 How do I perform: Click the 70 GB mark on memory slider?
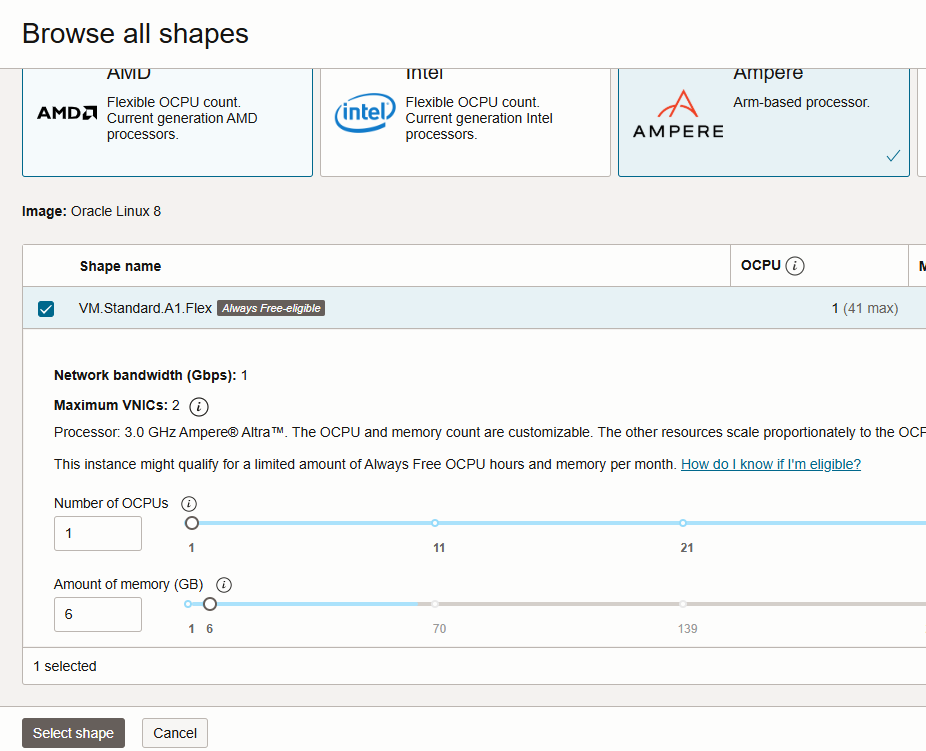pyautogui.click(x=435, y=604)
